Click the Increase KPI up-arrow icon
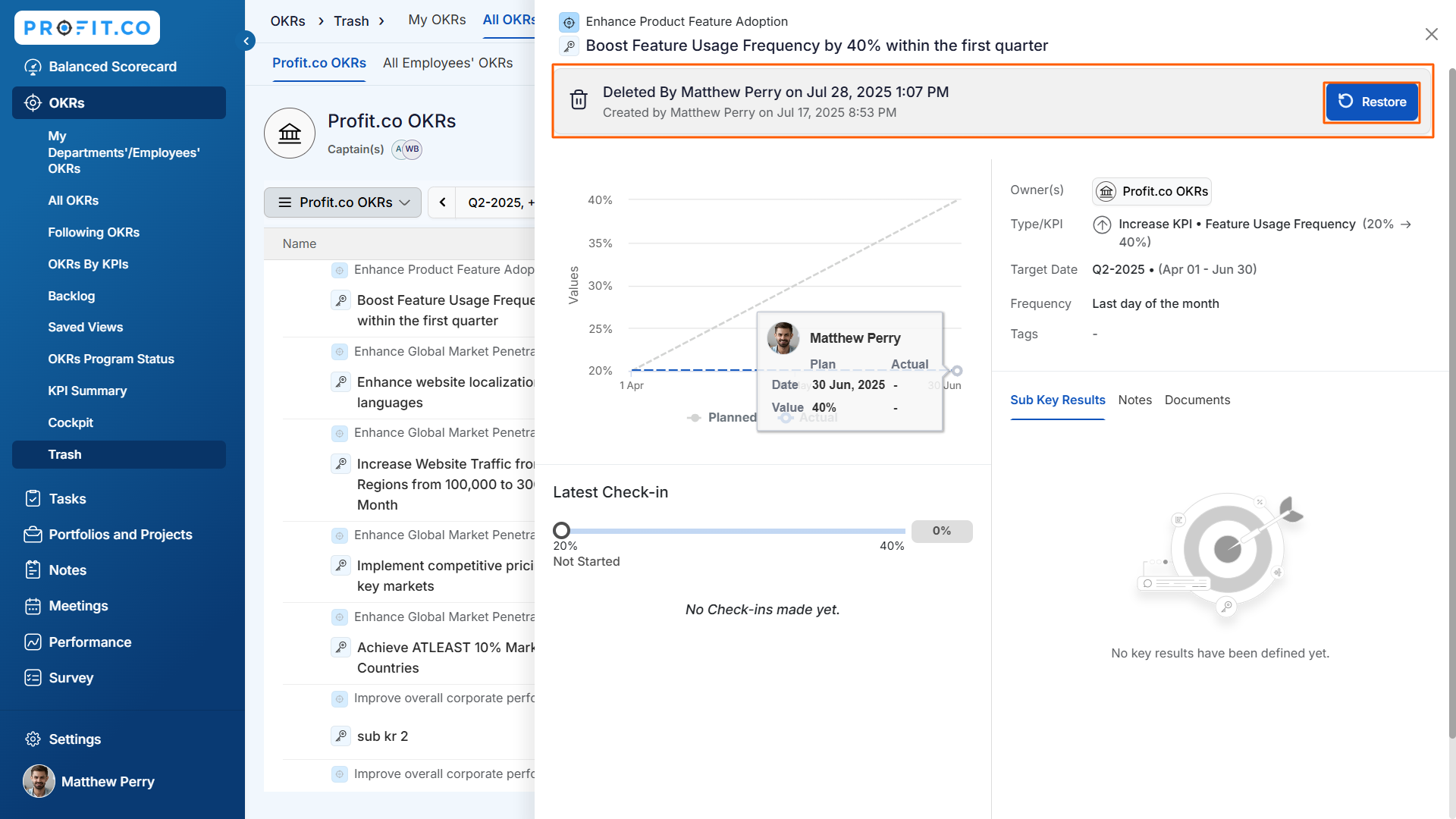1456x819 pixels. click(x=1102, y=224)
